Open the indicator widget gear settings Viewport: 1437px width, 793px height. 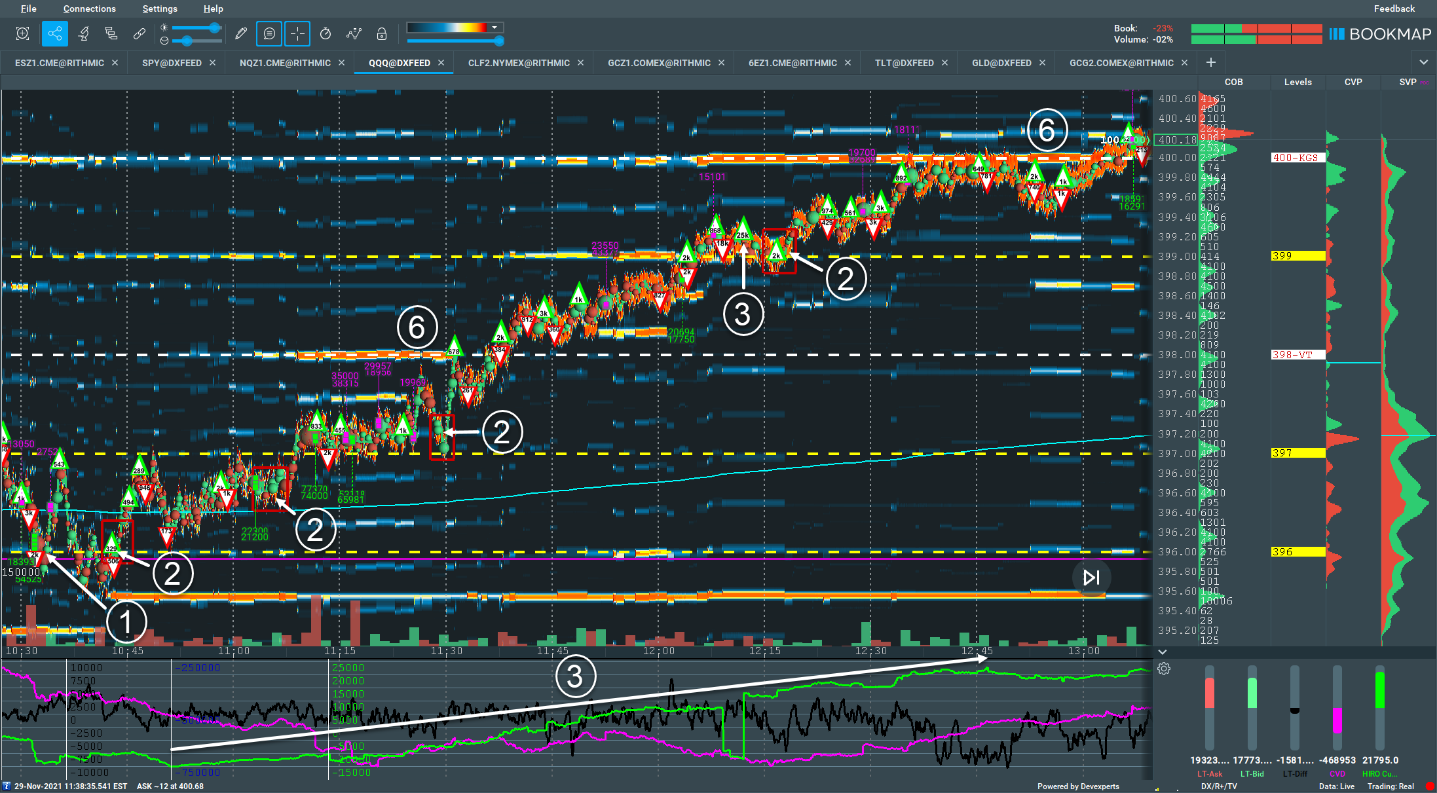pos(1164,669)
